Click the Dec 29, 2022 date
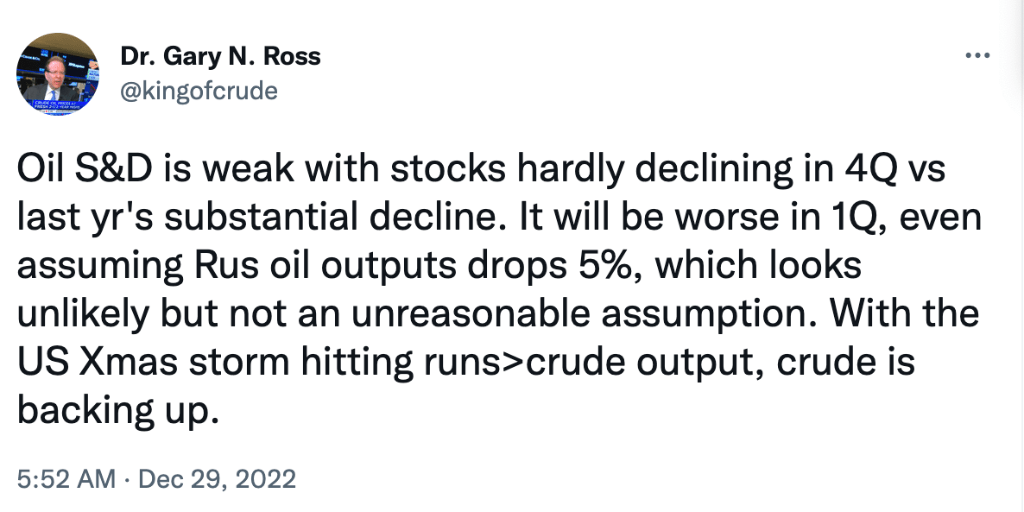Image resolution: width=1024 pixels, height=512 pixels. point(218,480)
